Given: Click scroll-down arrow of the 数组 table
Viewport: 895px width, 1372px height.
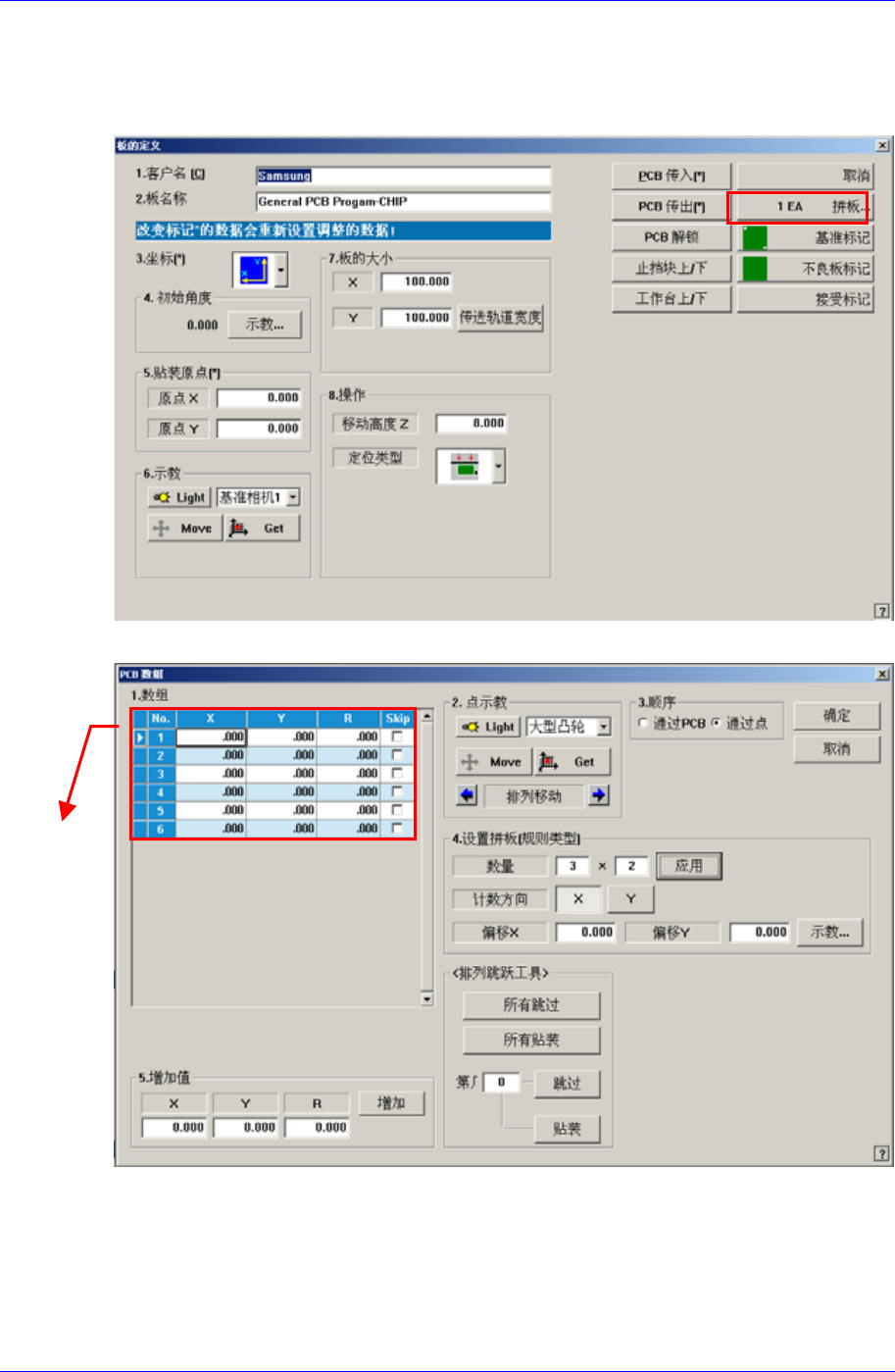Looking at the screenshot, I should (427, 998).
